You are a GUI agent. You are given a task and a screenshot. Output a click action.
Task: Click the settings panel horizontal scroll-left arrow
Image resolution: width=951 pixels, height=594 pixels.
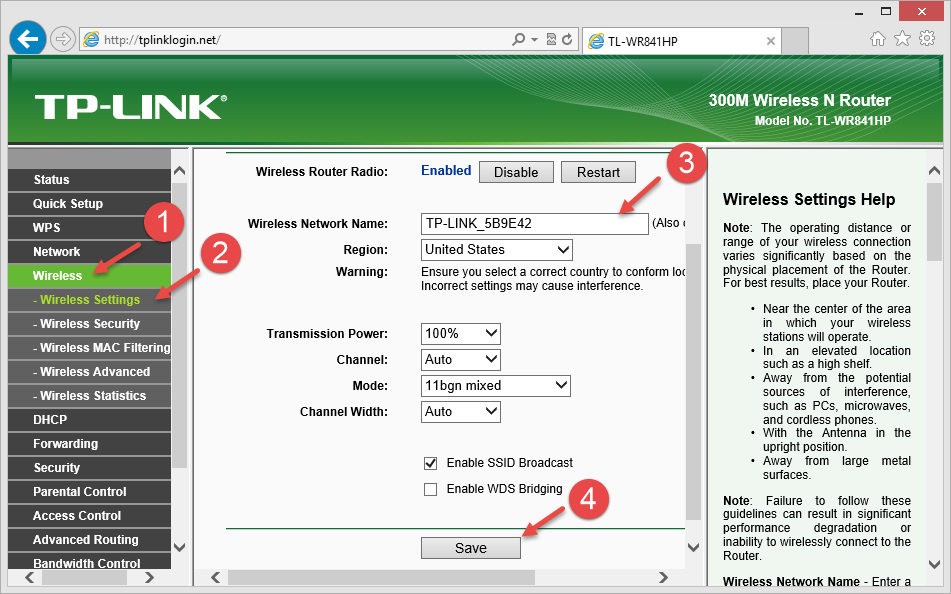[215, 577]
